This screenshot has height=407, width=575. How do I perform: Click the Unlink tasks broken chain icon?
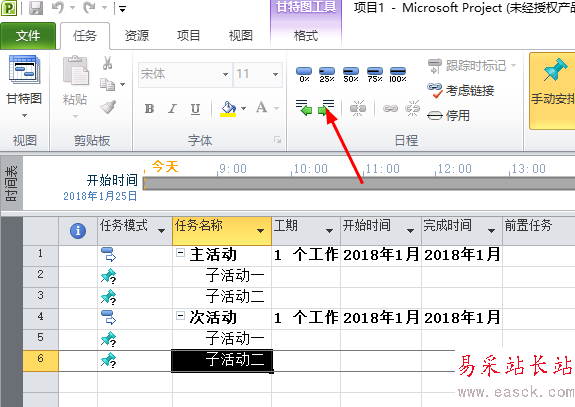coord(412,108)
